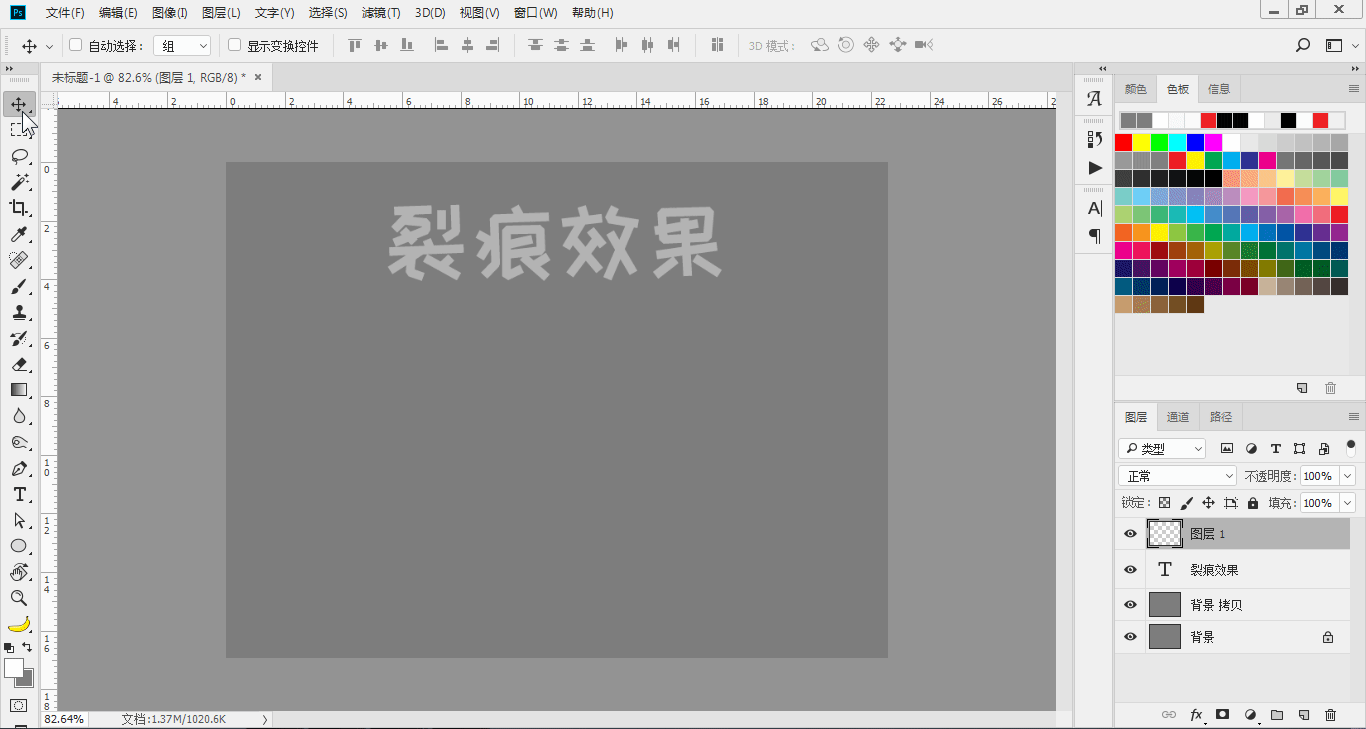This screenshot has height=729, width=1366.
Task: Hide the 裂痕效果 text layer
Action: [1130, 570]
